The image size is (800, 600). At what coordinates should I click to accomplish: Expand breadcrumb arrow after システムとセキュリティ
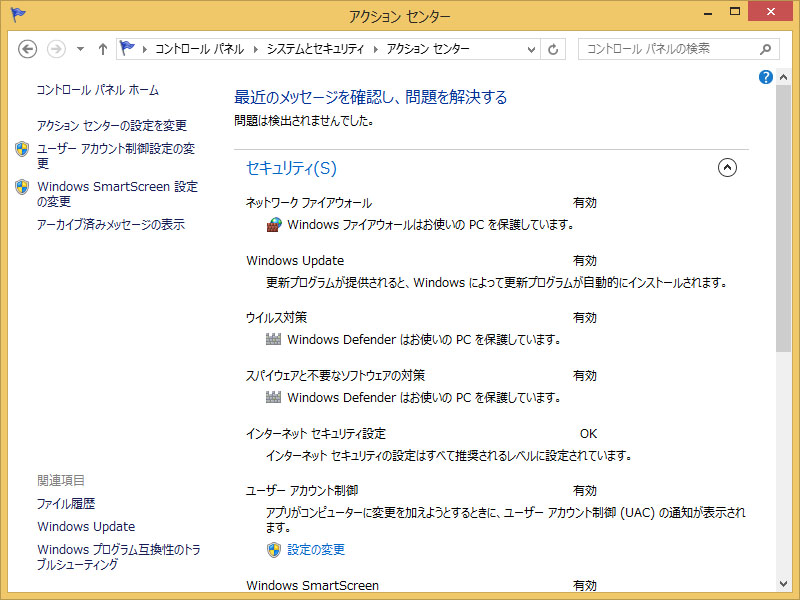[376, 49]
